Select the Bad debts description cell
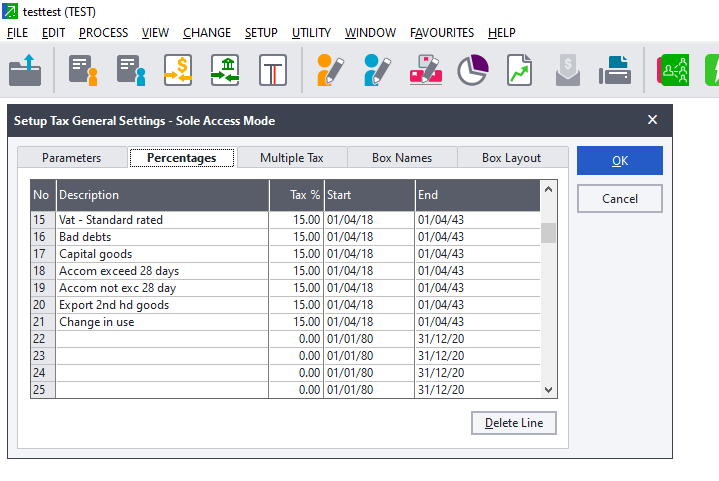The height and width of the screenshot is (481, 719). (162, 237)
